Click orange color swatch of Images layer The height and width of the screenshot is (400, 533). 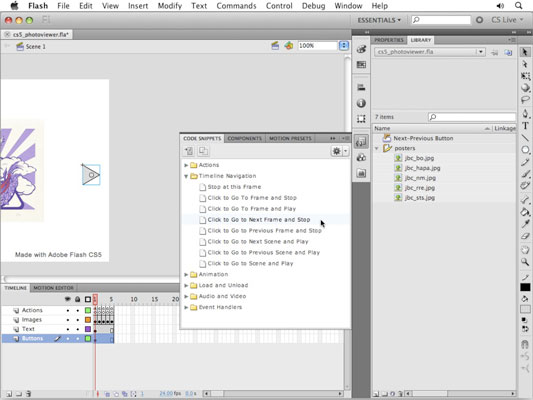click(88, 320)
